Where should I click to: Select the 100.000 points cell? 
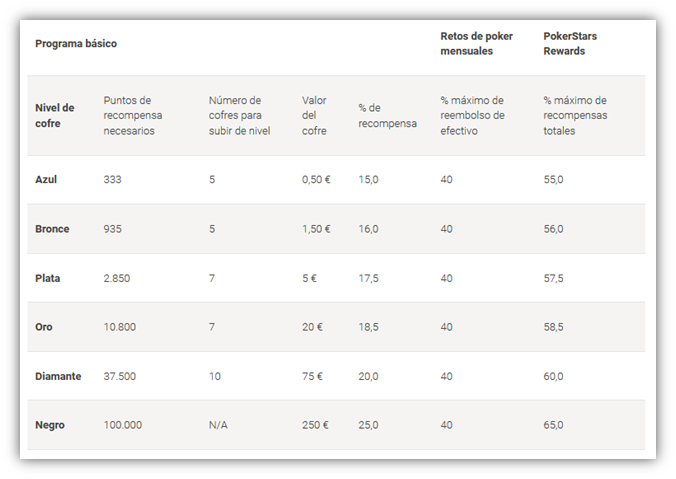(x=122, y=425)
